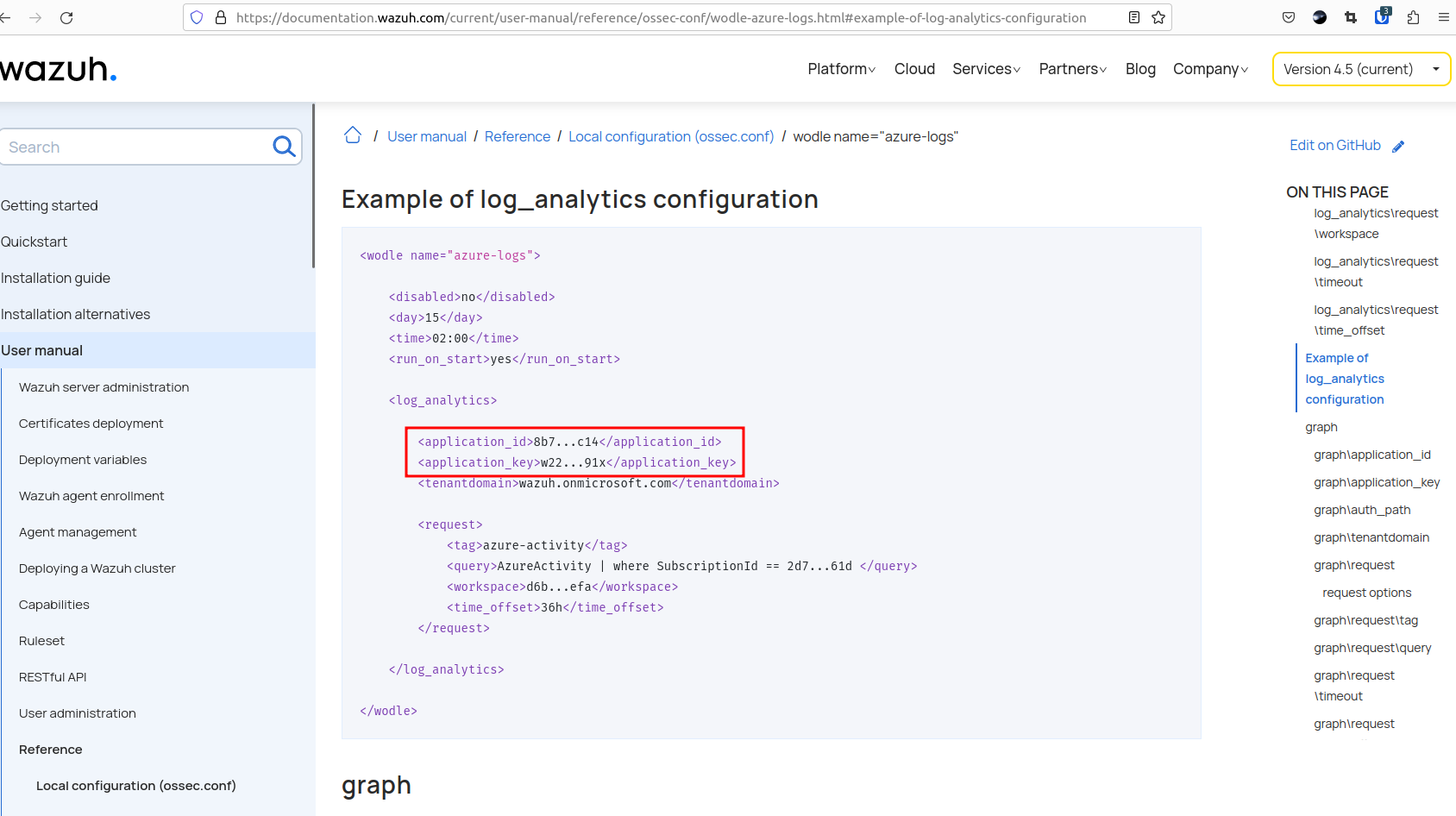Click the Edit on GitHub link

click(1336, 145)
